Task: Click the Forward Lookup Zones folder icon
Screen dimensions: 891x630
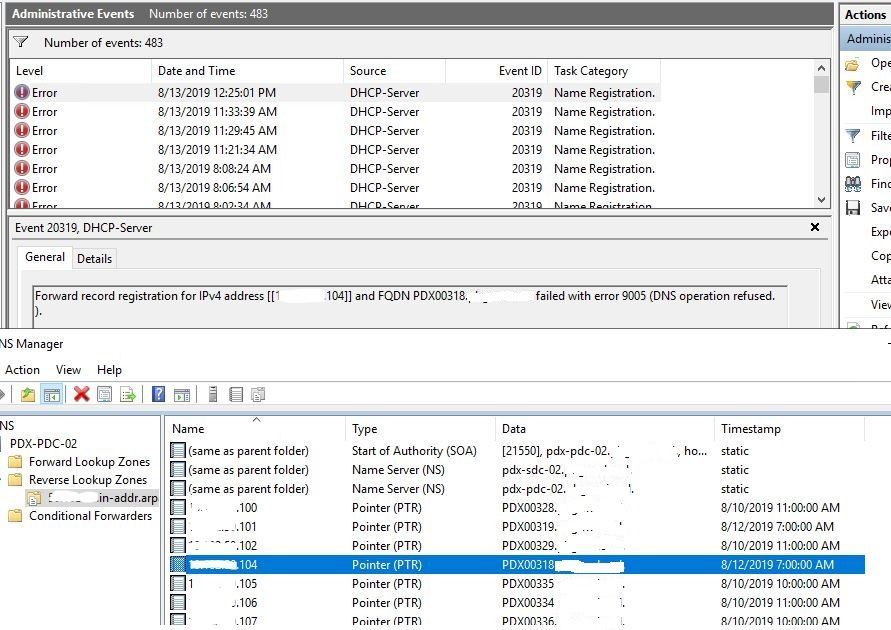Action: [x=15, y=462]
